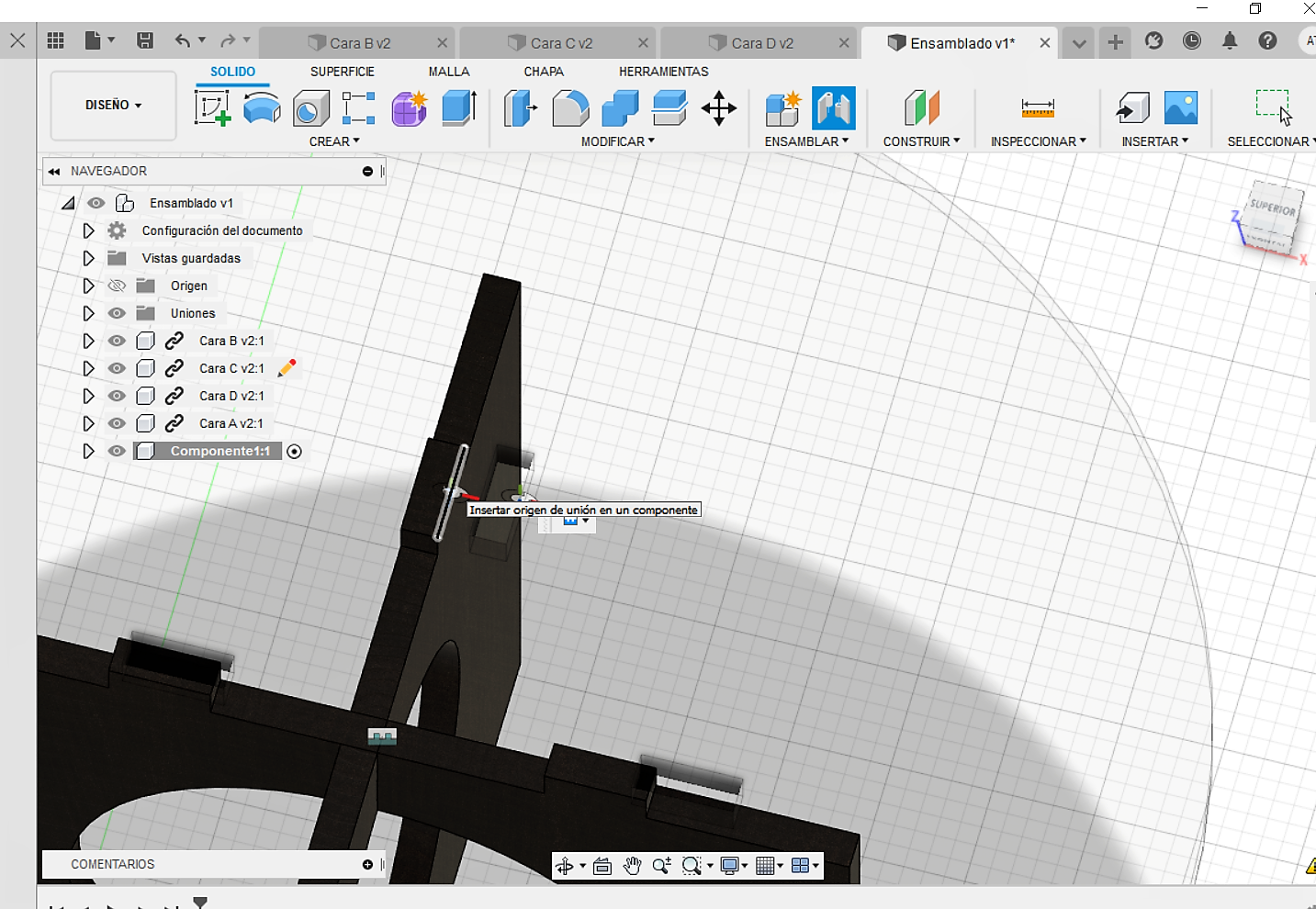The image size is (1316, 909).
Task: Expand Configuración del documento node
Action: (88, 230)
